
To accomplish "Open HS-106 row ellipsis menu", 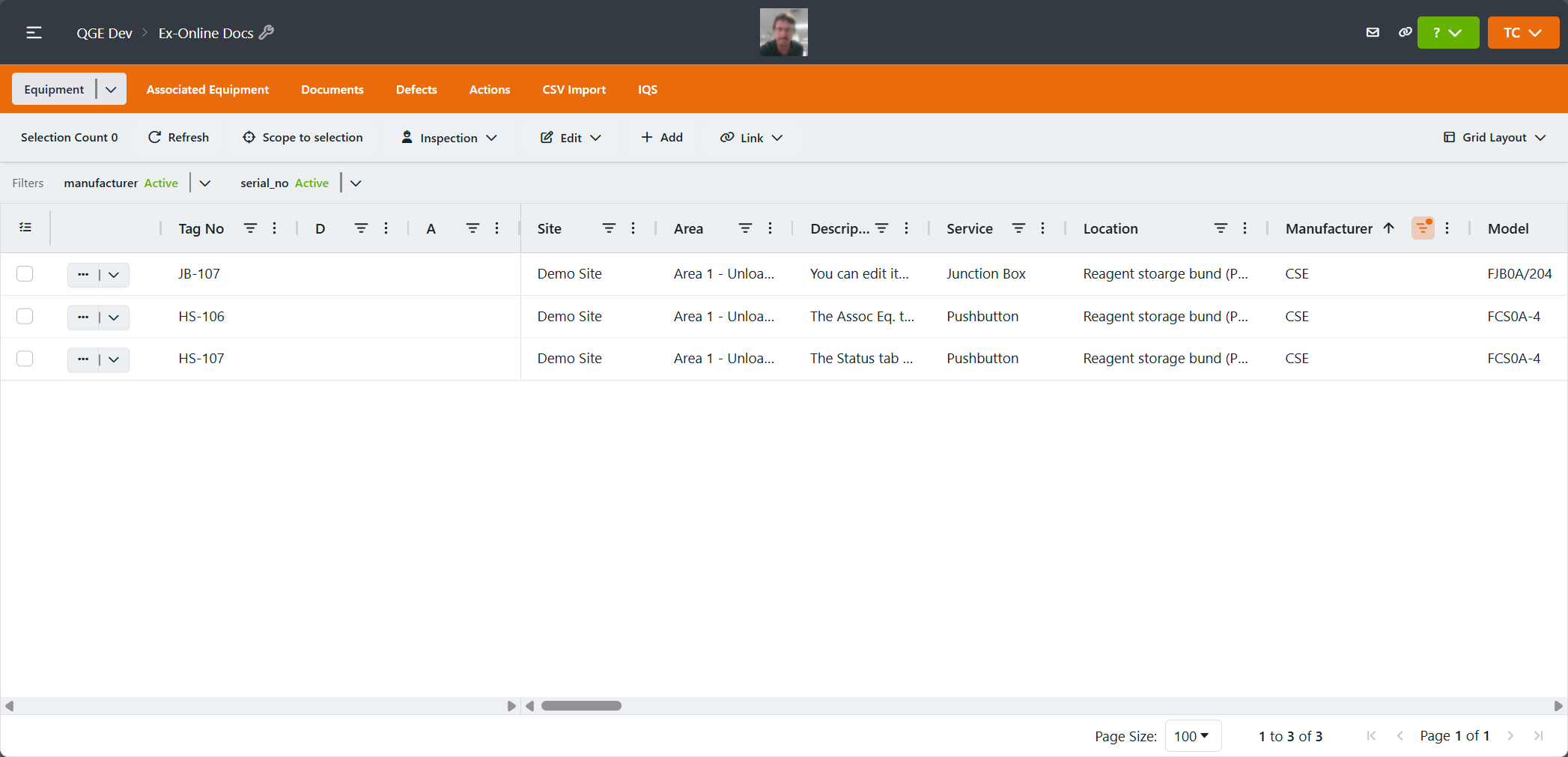I will [x=83, y=317].
